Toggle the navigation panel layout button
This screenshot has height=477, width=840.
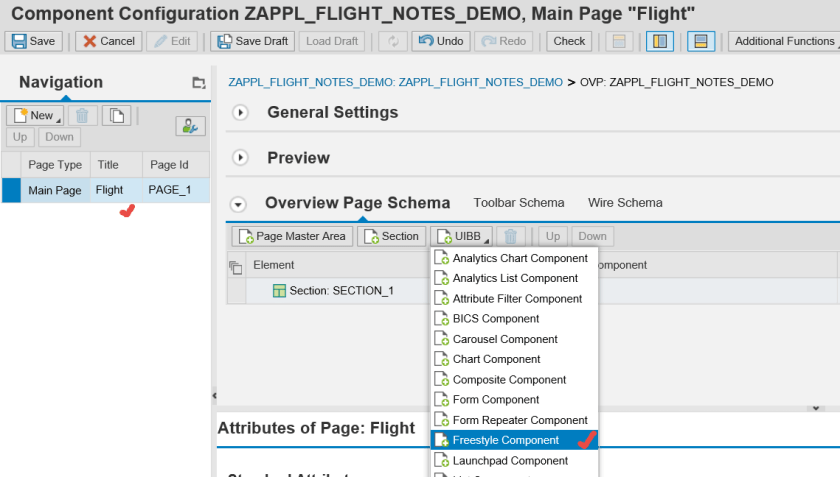pyautogui.click(x=660, y=41)
